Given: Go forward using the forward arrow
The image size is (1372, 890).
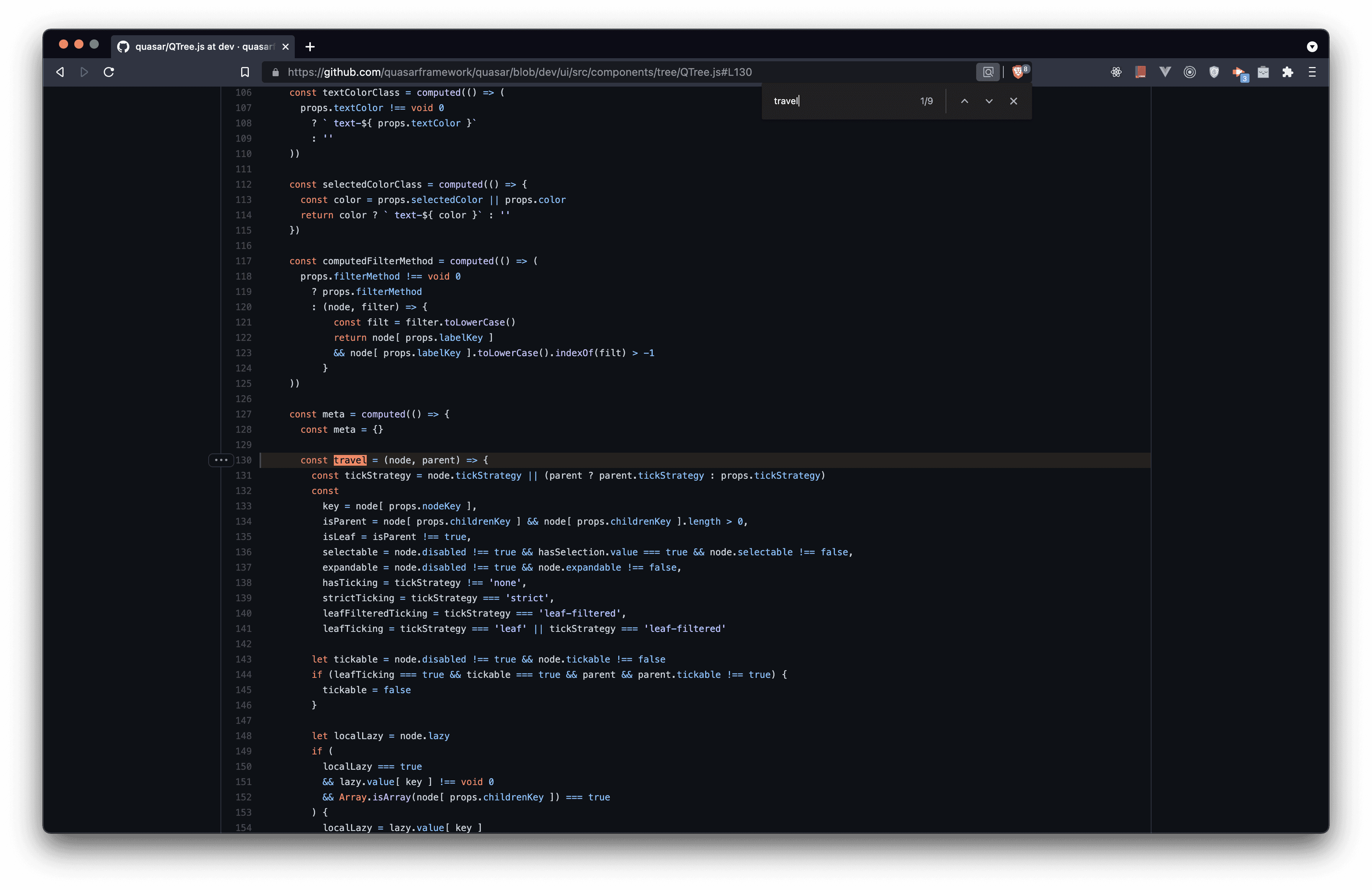Looking at the screenshot, I should [84, 72].
